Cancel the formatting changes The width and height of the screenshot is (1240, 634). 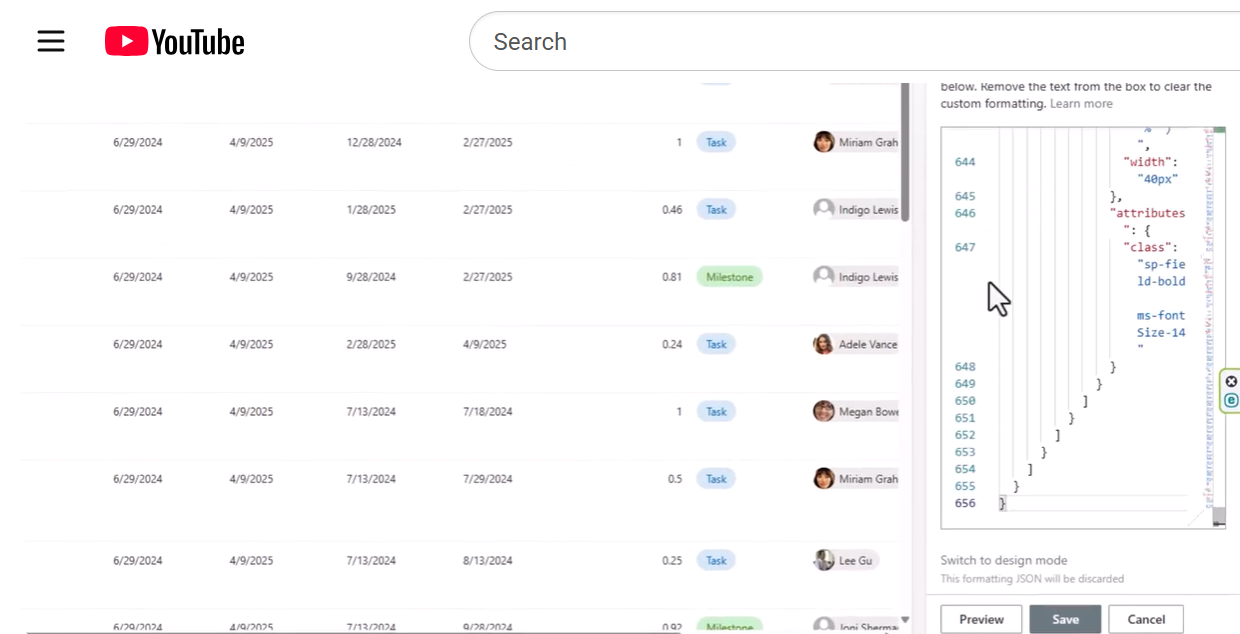pyautogui.click(x=1145, y=619)
